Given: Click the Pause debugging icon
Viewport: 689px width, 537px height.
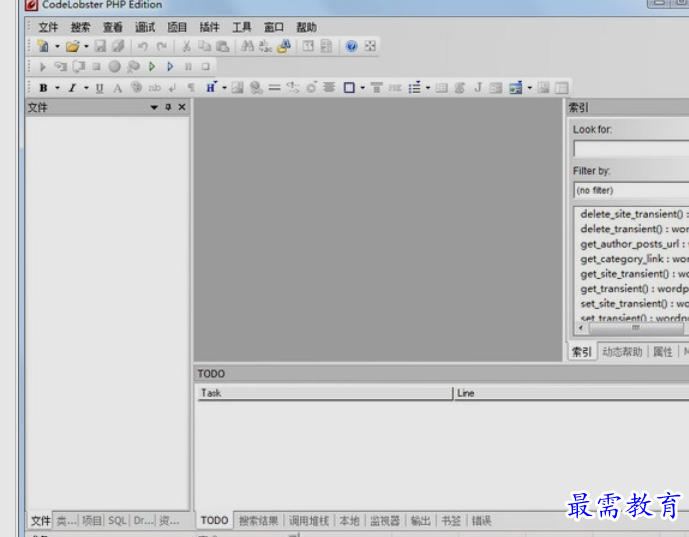Looking at the screenshot, I should click(188, 66).
